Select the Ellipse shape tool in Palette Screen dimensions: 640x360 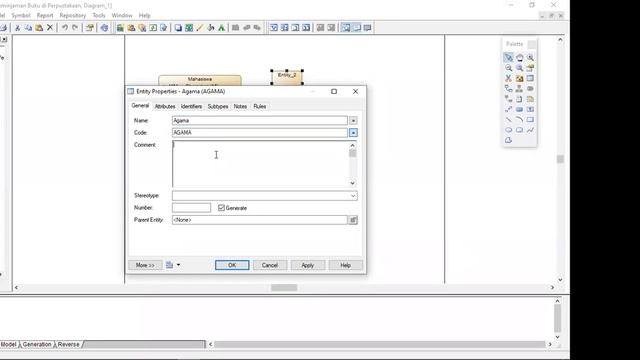508,130
